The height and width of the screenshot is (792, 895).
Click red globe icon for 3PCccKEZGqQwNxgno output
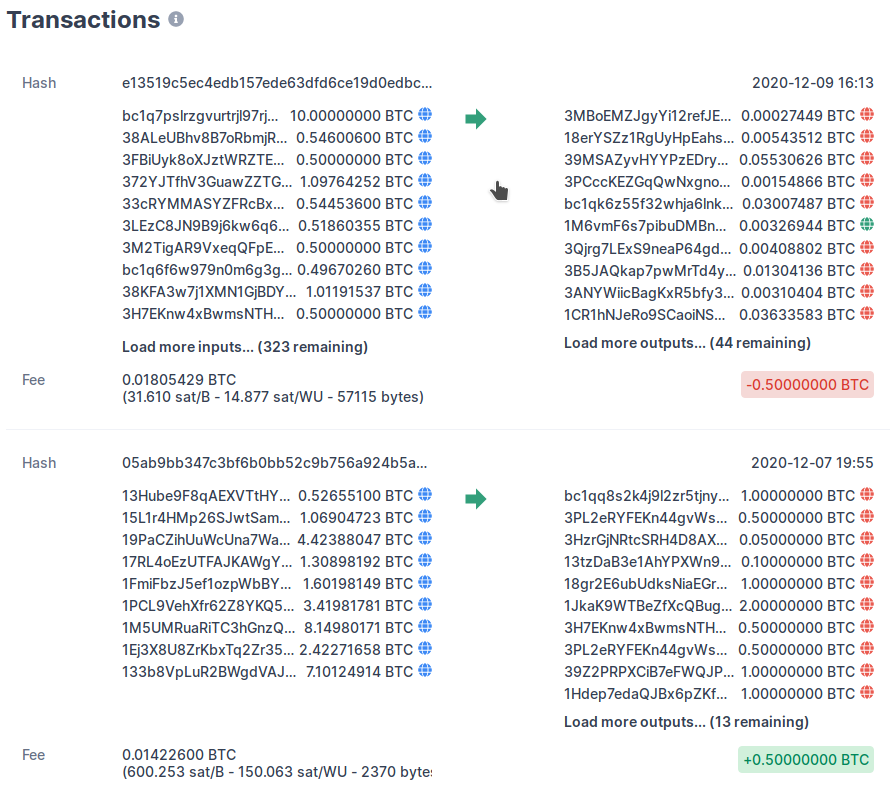coord(867,180)
